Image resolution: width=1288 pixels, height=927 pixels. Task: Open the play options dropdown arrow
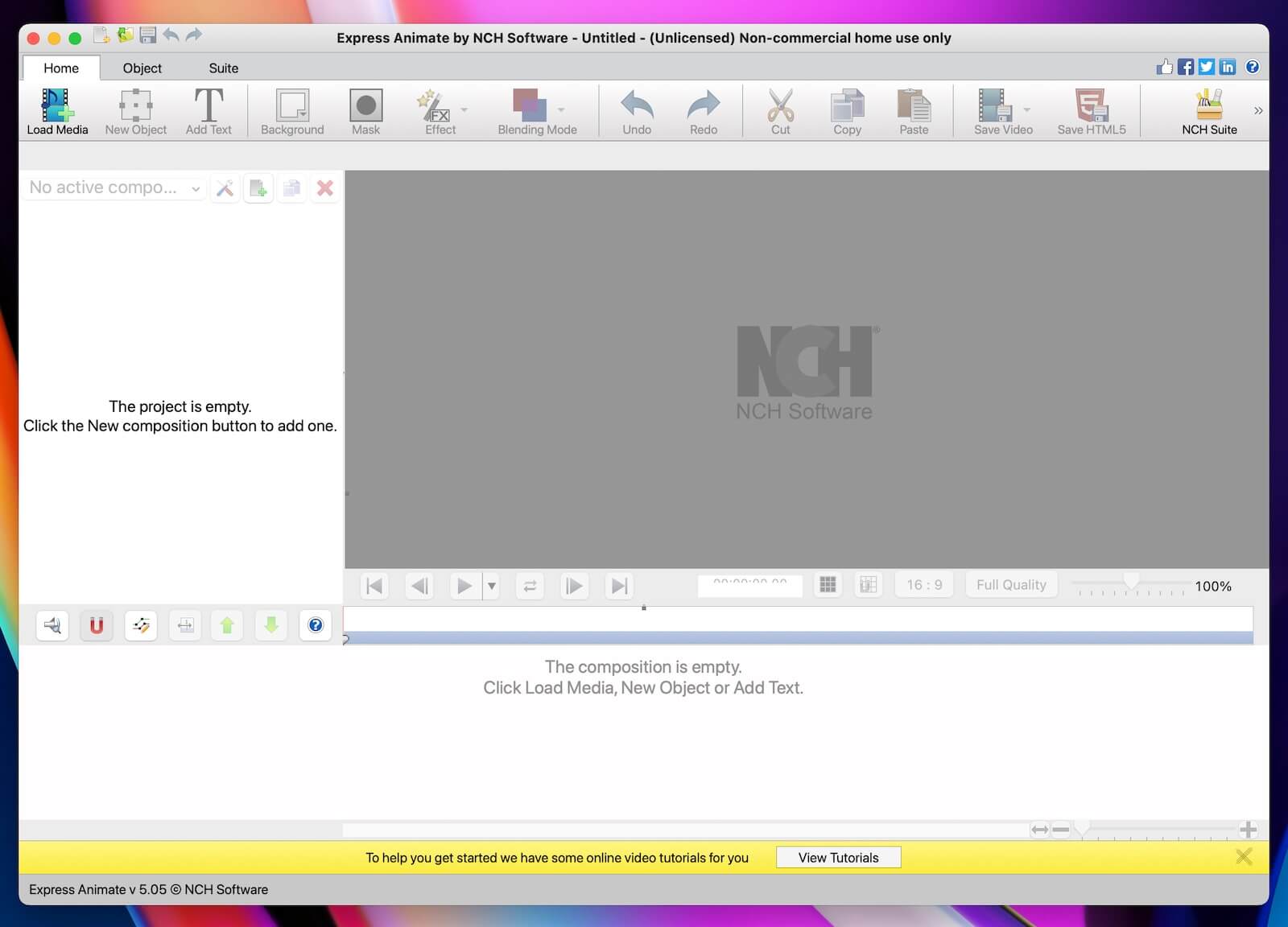coord(491,586)
